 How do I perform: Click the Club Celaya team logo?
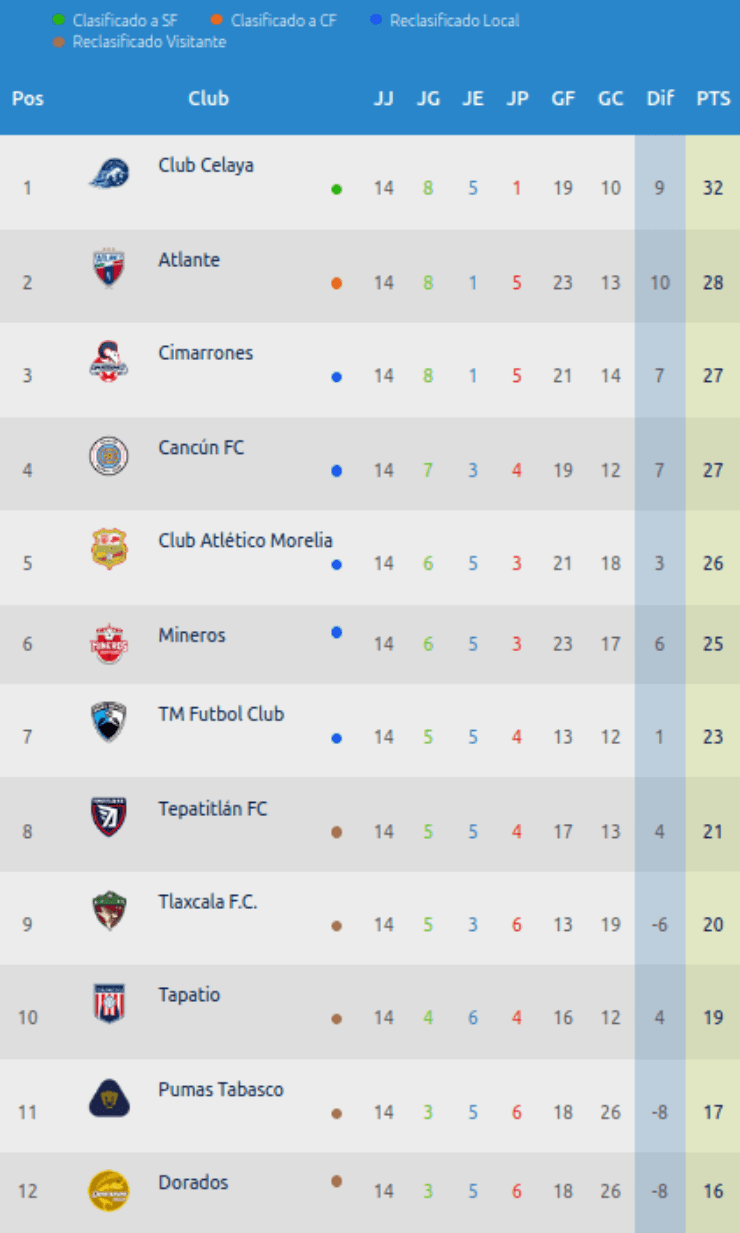tap(109, 174)
